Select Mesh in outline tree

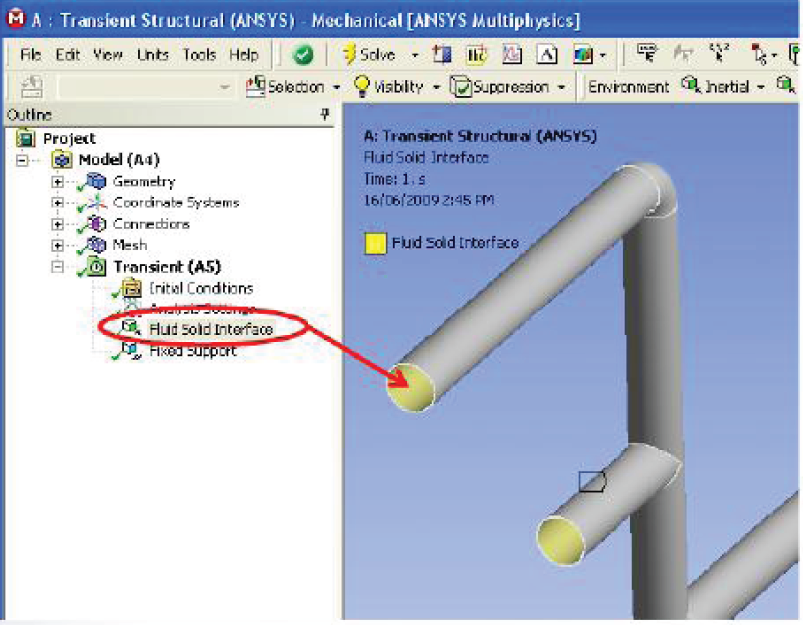coord(130,245)
